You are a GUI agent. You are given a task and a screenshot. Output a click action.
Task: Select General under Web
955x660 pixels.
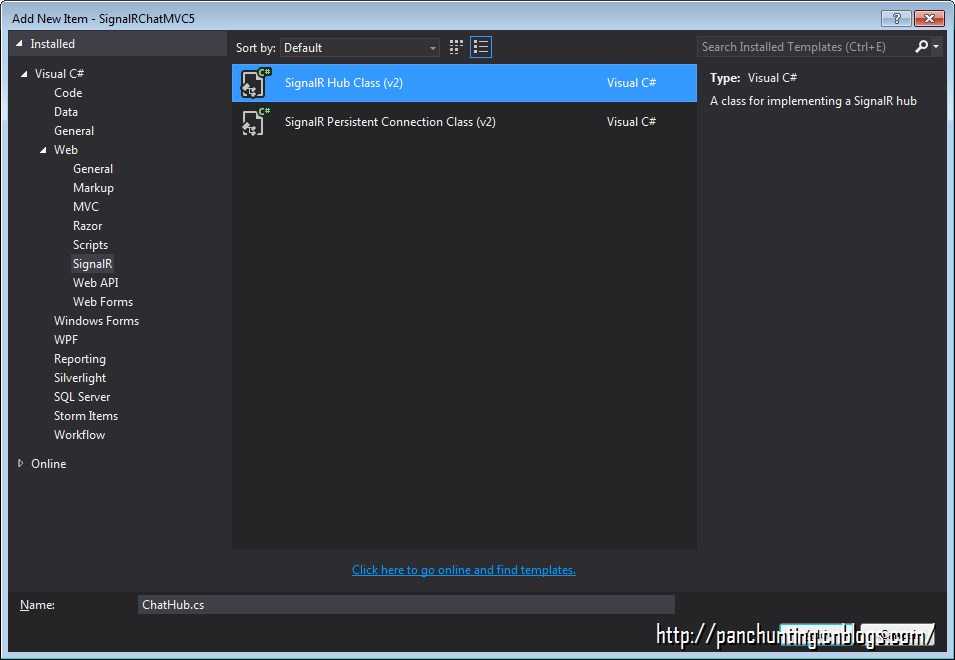click(x=93, y=169)
